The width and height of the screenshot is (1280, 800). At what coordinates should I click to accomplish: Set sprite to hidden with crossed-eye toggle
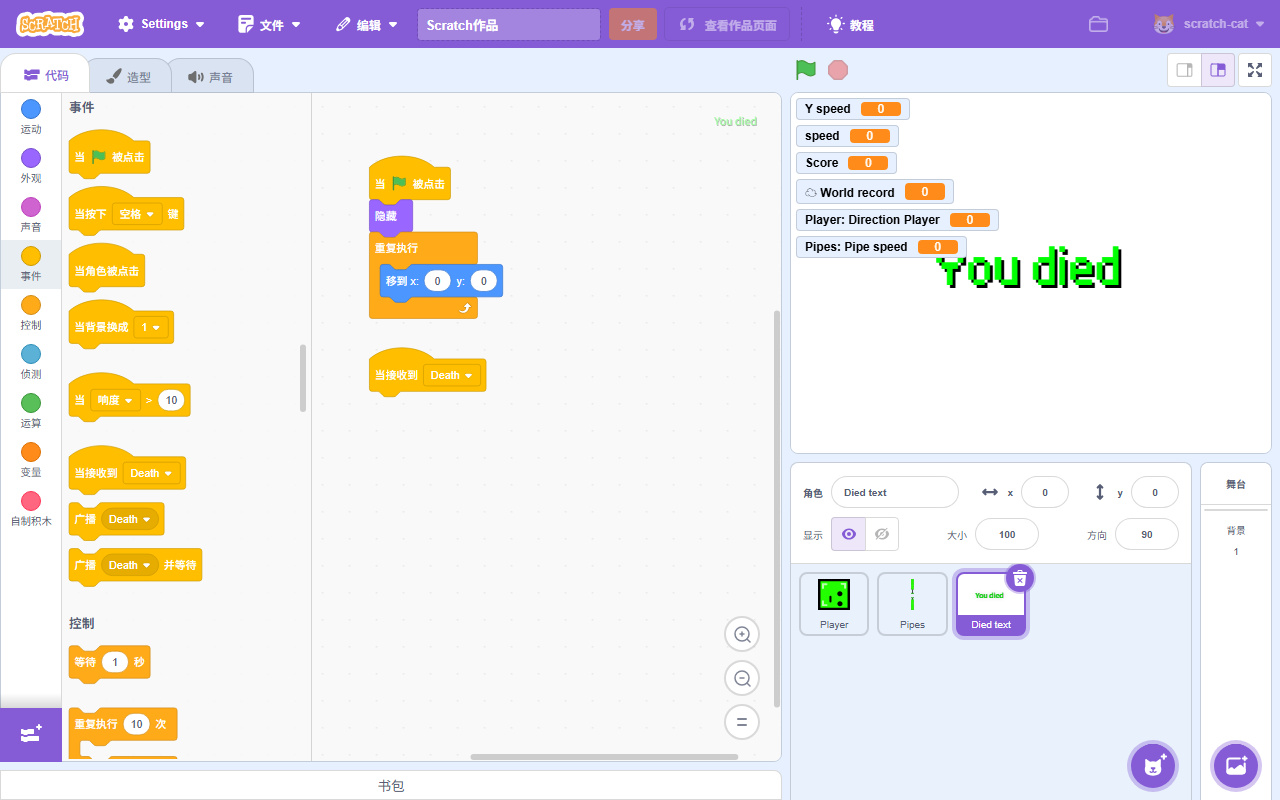(881, 534)
